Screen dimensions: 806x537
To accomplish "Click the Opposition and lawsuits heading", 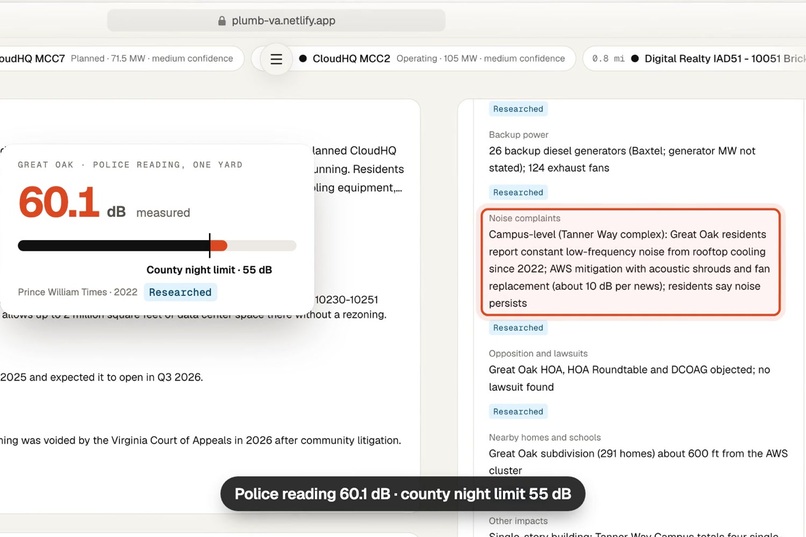I will coord(538,354).
